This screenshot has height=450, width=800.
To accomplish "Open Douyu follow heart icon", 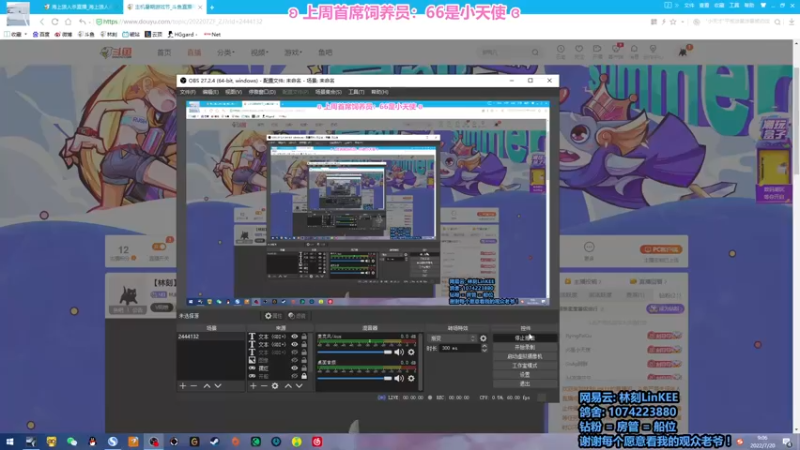I will coord(579,51).
